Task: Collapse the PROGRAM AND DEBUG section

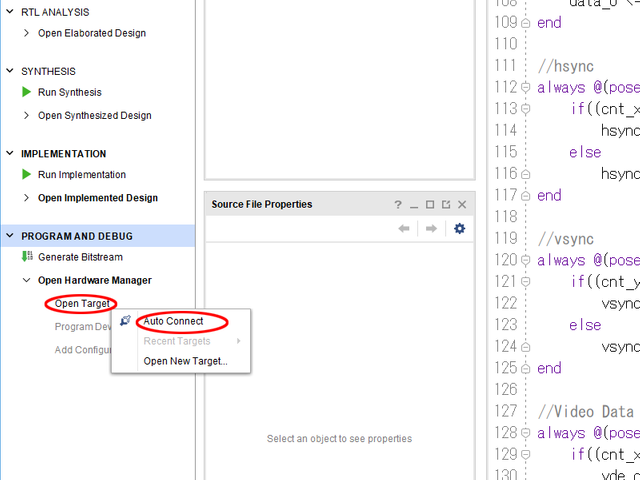Action: [11, 236]
